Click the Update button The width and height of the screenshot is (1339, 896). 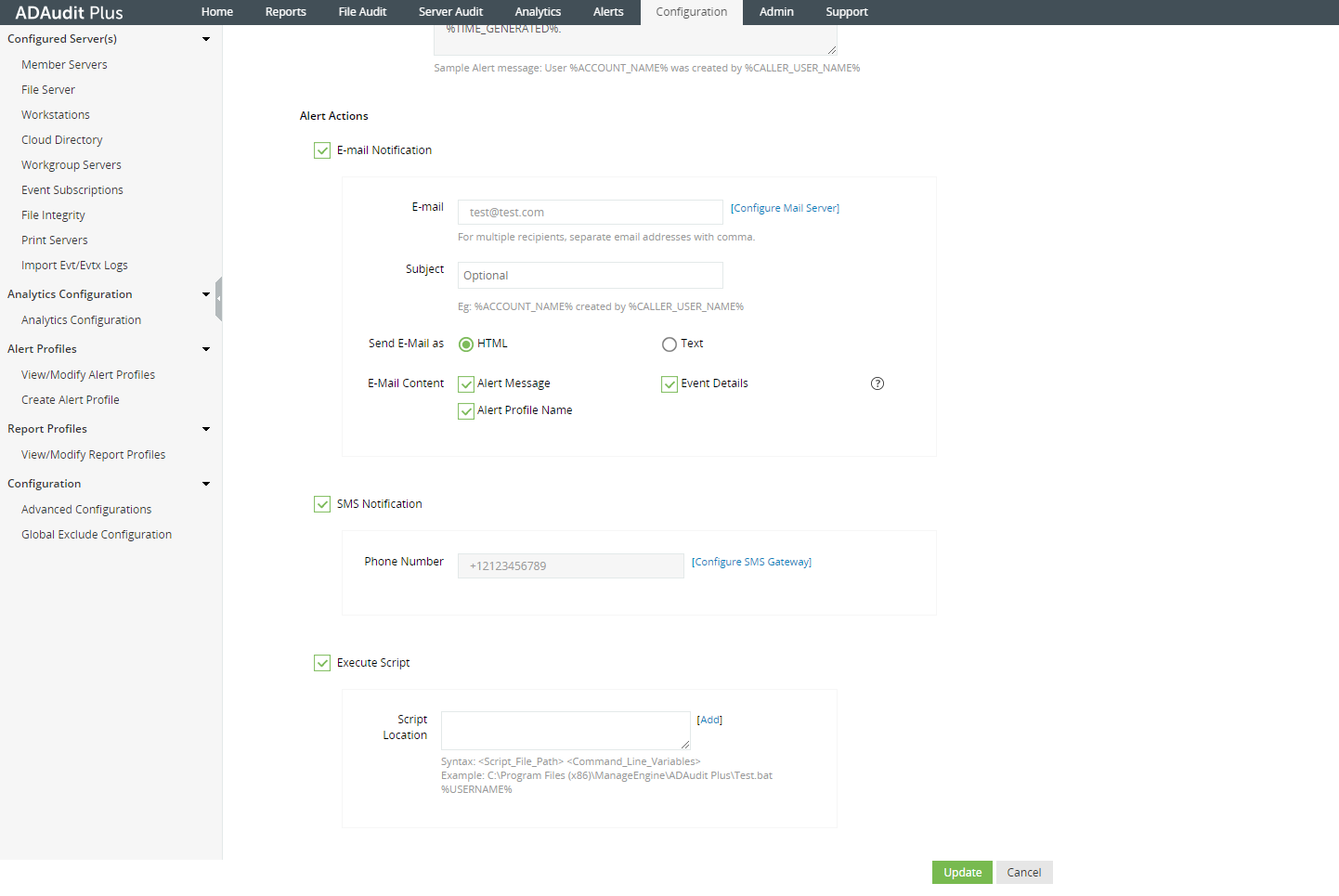962,873
